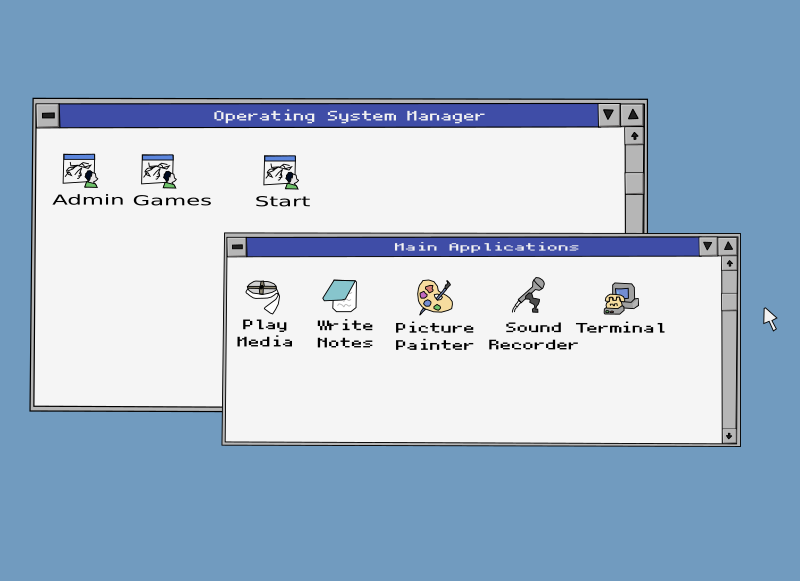Open the Admin program group icon

(80, 172)
